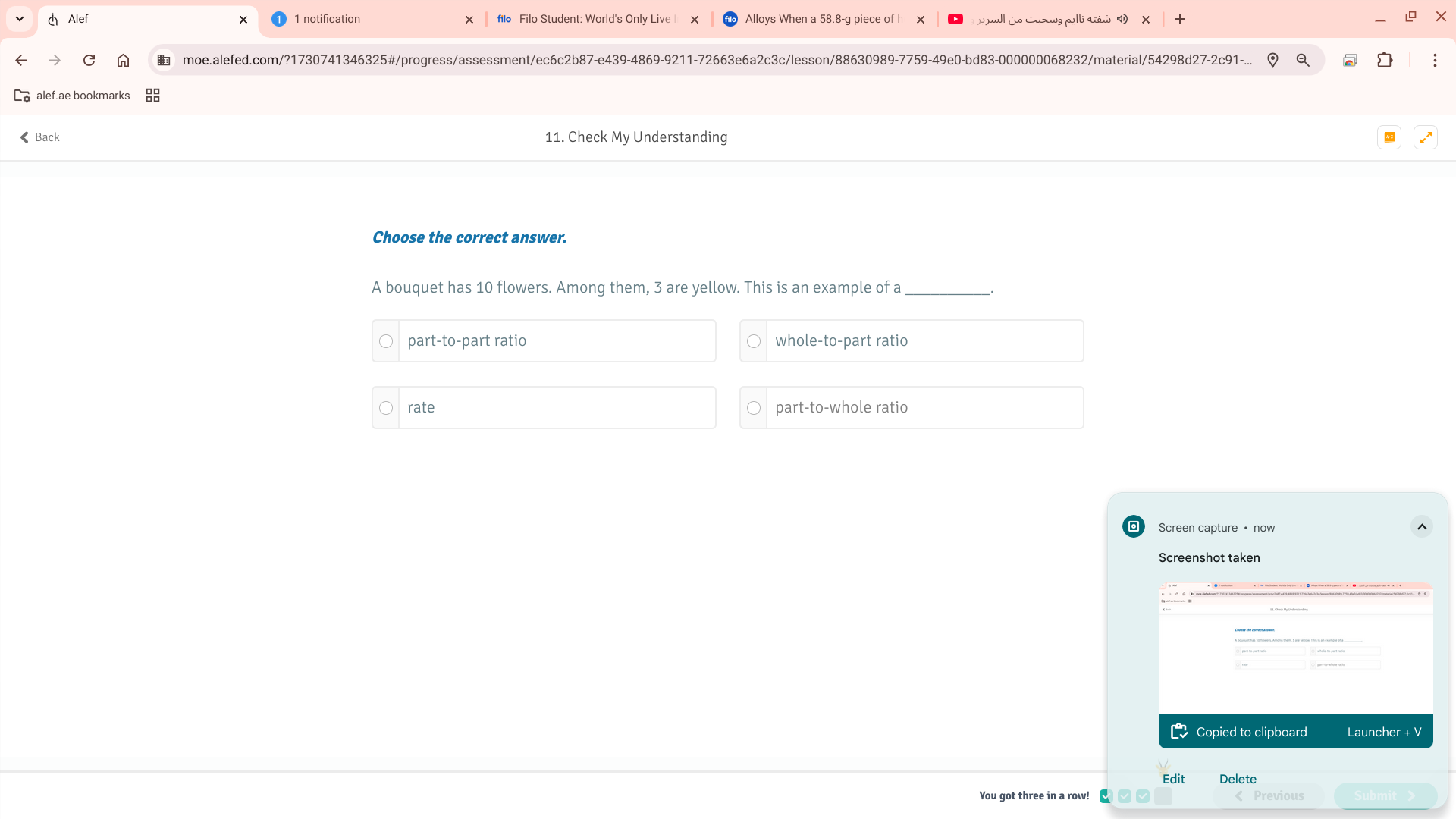Click the location pin icon
Screen dimensions: 1456x819
pyautogui.click(x=1272, y=61)
